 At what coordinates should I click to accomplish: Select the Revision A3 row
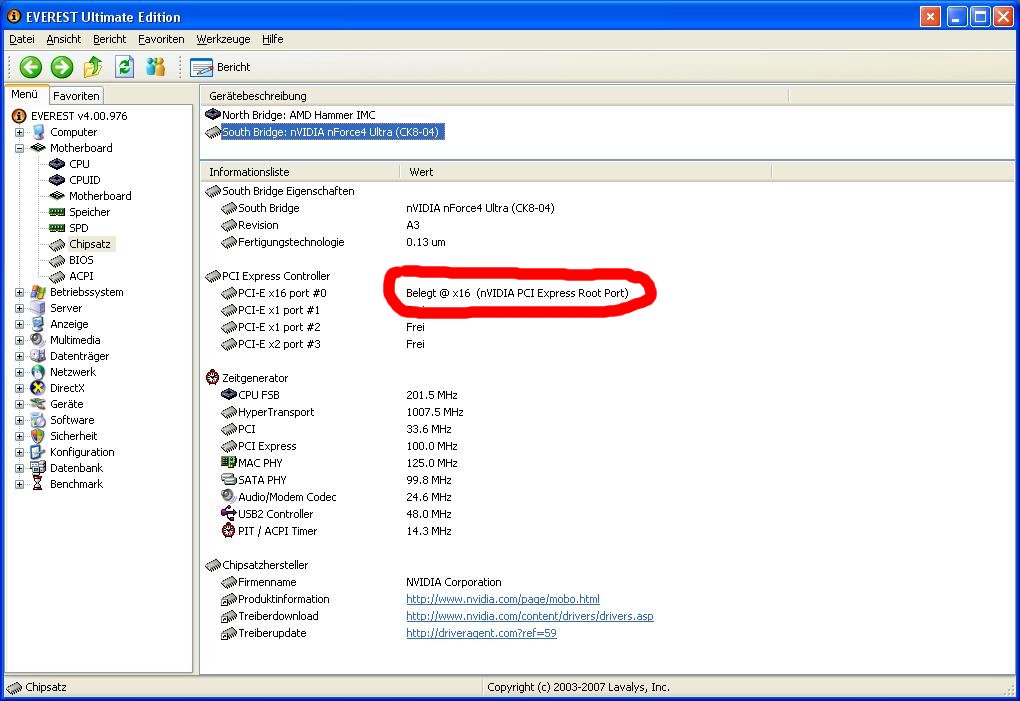point(320,225)
